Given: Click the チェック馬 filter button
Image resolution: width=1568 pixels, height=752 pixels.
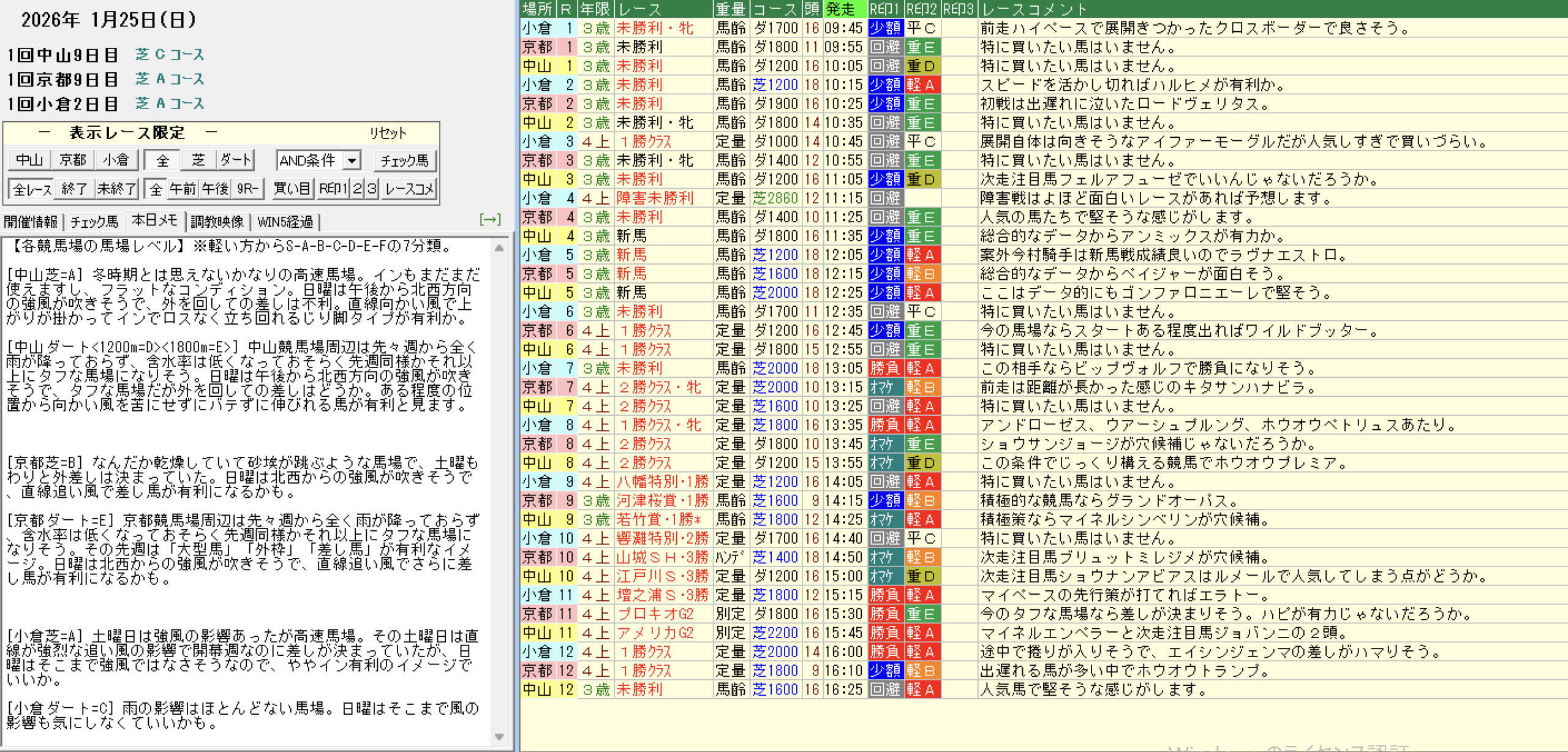Looking at the screenshot, I should click(x=404, y=161).
